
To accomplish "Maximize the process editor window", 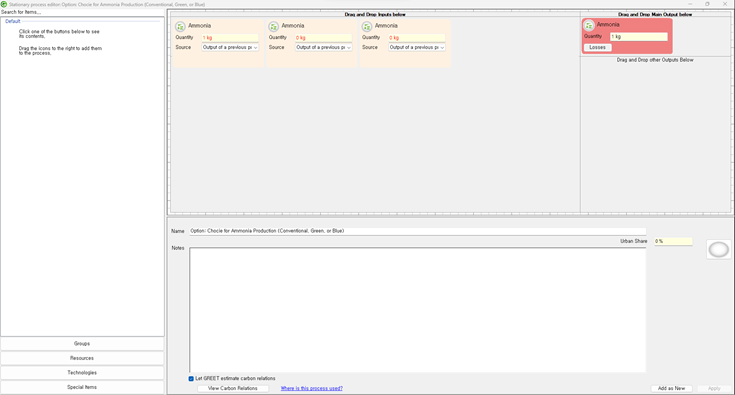I will click(707, 4).
